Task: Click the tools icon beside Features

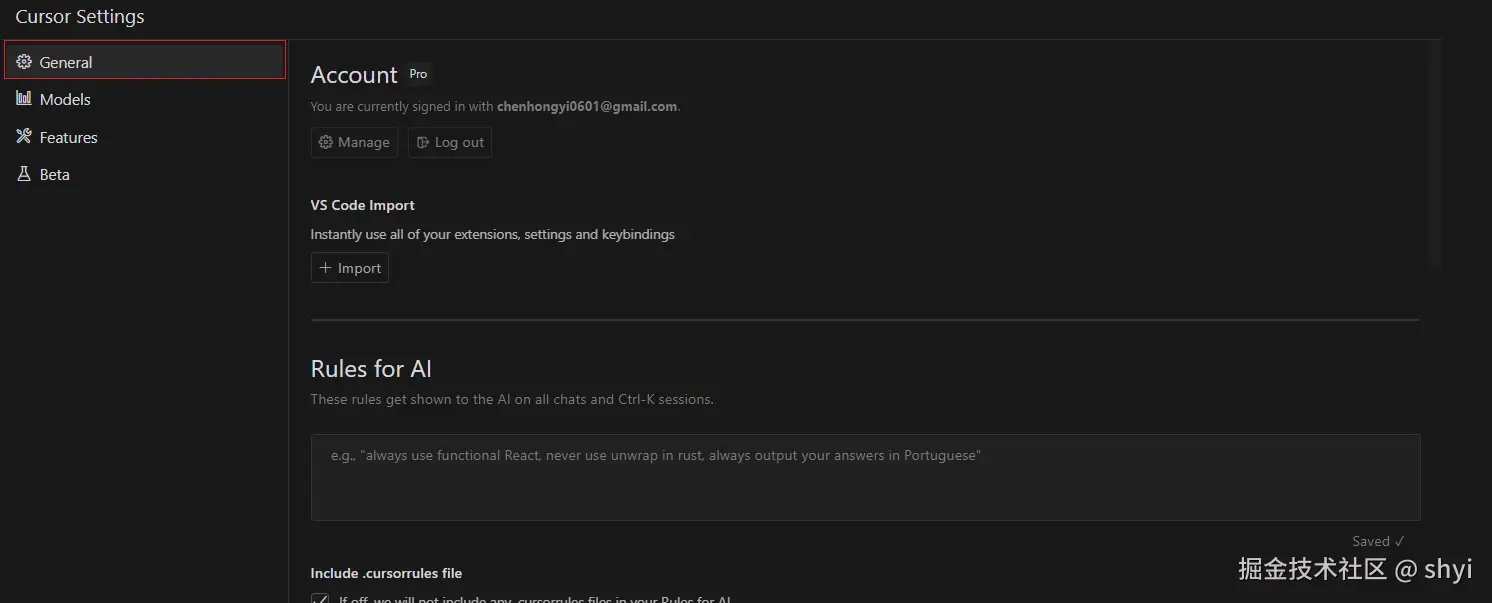Action: (x=24, y=137)
